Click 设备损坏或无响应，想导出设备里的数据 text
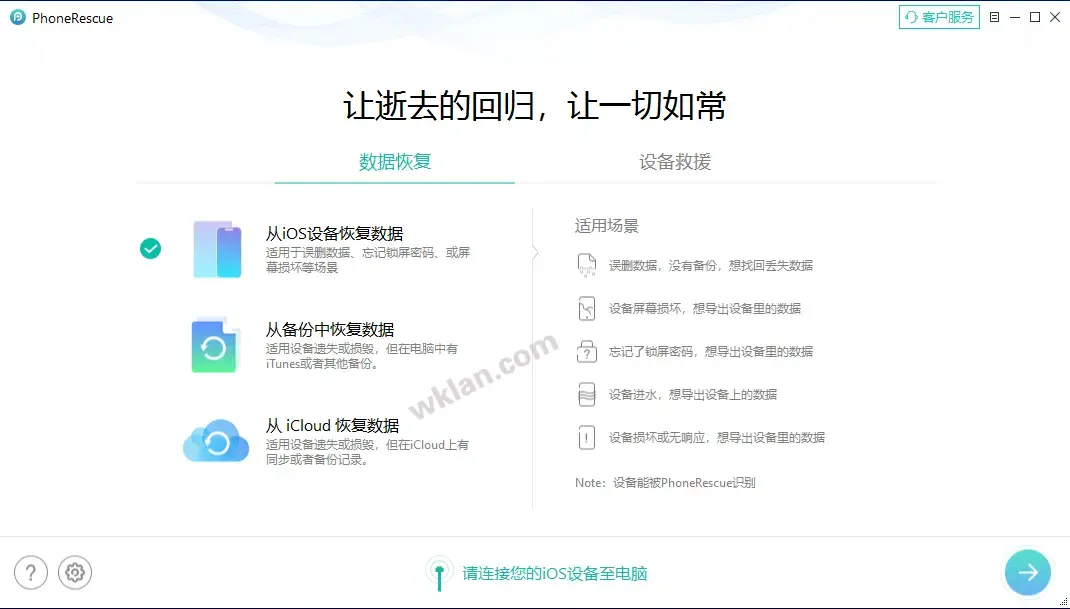Screen dimensions: 1070x609 click(717, 438)
